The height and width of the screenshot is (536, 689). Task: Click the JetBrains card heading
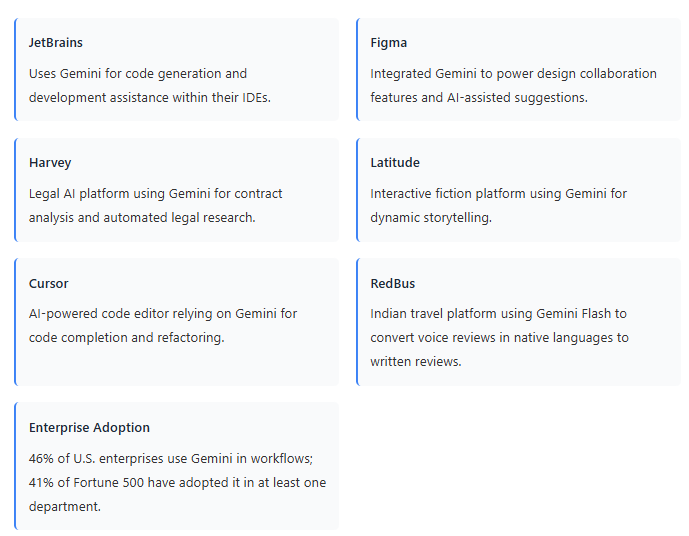[x=56, y=43]
